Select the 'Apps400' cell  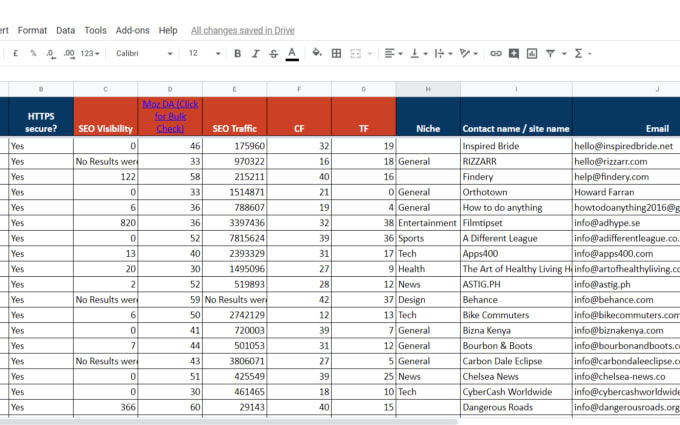(x=516, y=254)
